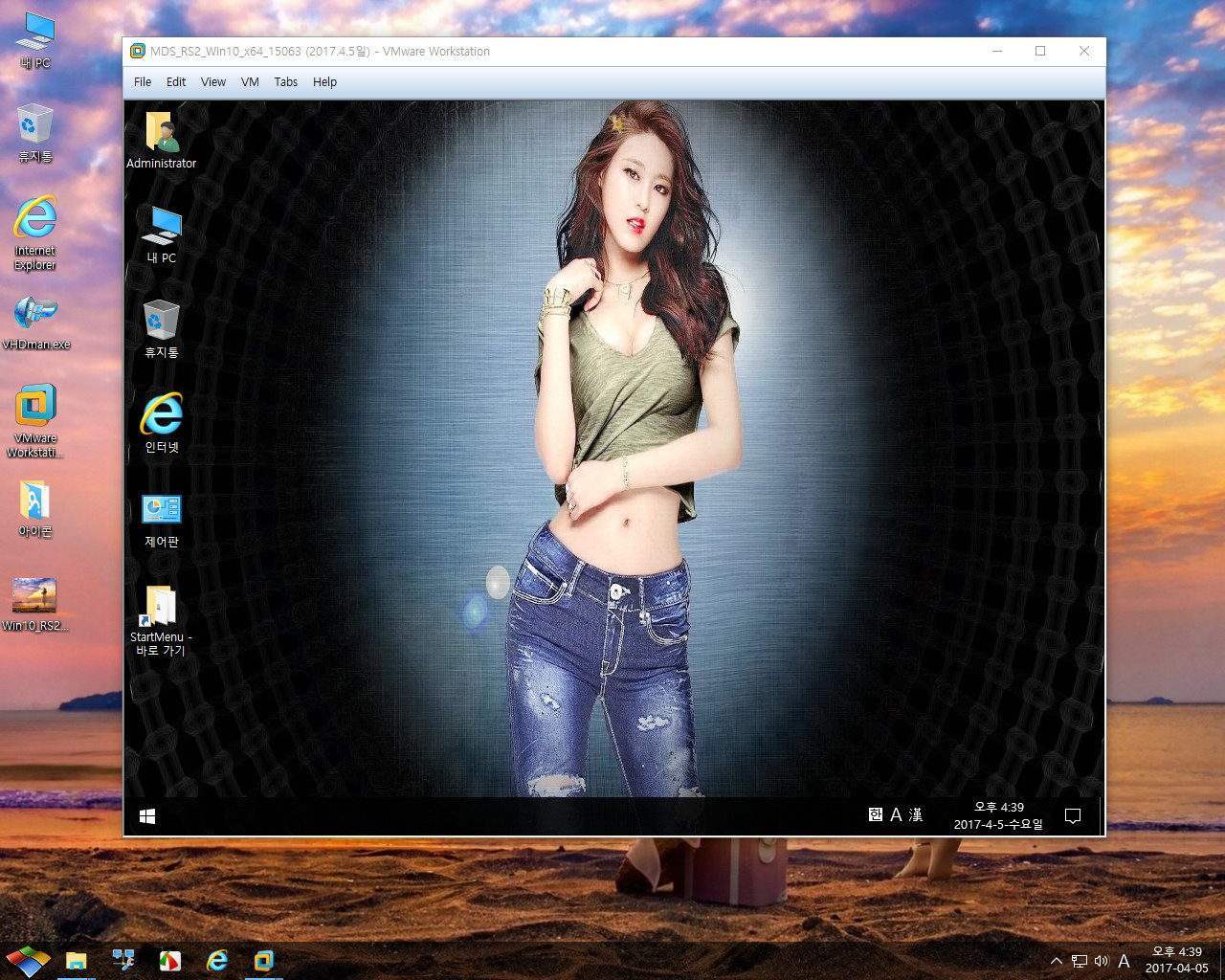1225x980 pixels.
Task: Select the 인터넷 Internet Explorer icon in the VM
Action: tap(161, 423)
